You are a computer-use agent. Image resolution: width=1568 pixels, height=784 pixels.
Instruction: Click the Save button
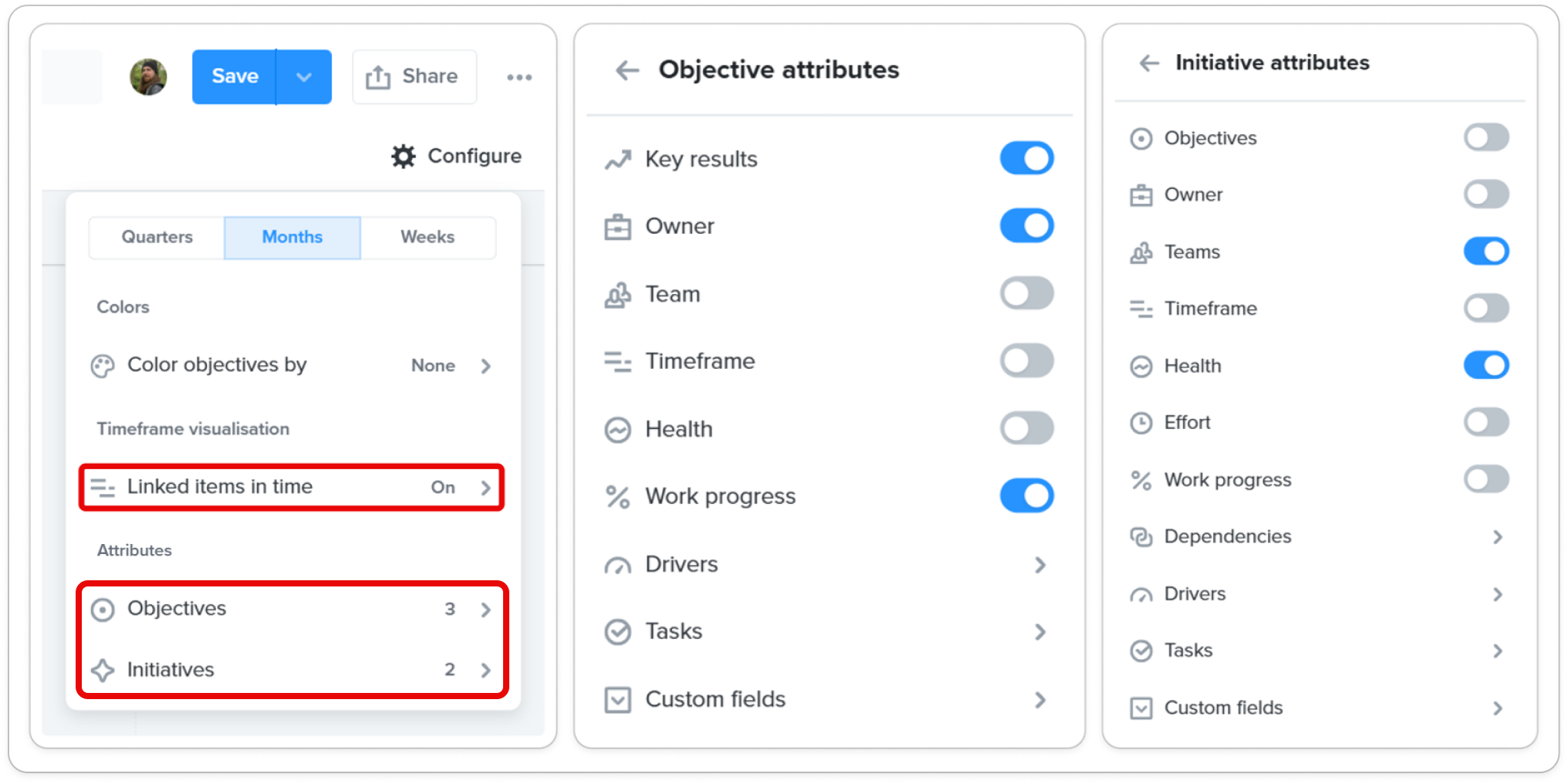[235, 77]
